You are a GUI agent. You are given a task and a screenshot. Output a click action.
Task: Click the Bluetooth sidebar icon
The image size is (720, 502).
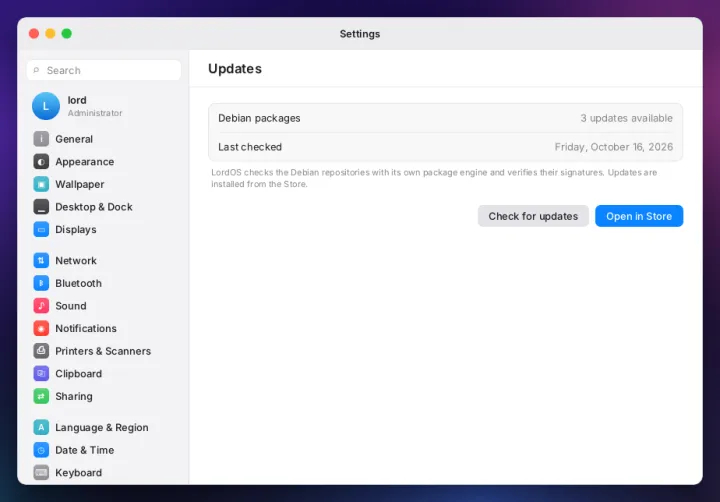[x=41, y=283]
